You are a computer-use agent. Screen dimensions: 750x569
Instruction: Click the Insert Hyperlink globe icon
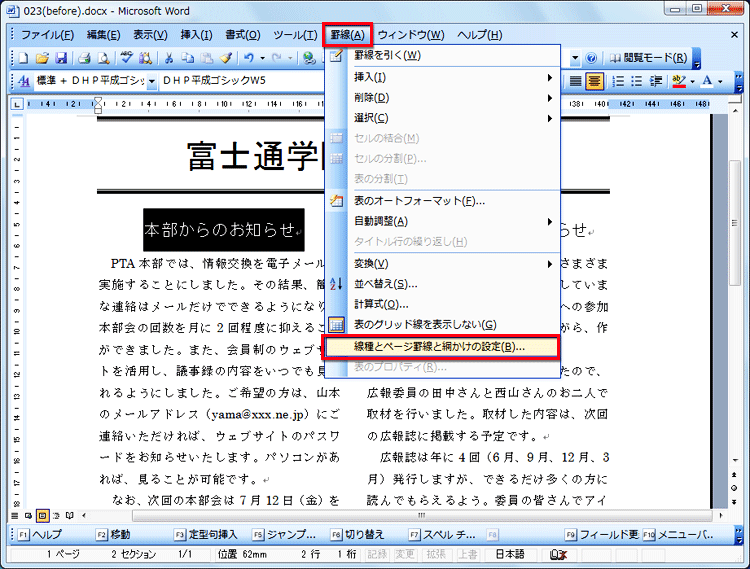[x=309, y=58]
